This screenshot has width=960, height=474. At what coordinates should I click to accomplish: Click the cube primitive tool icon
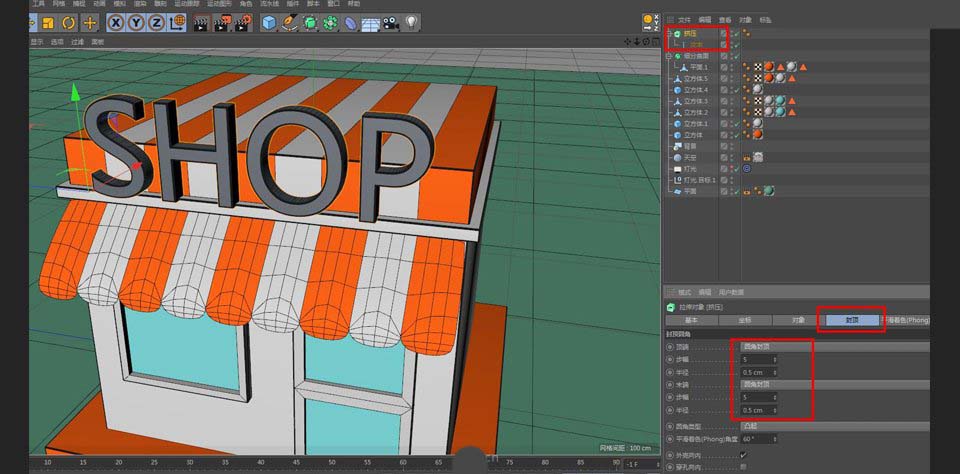[x=269, y=22]
